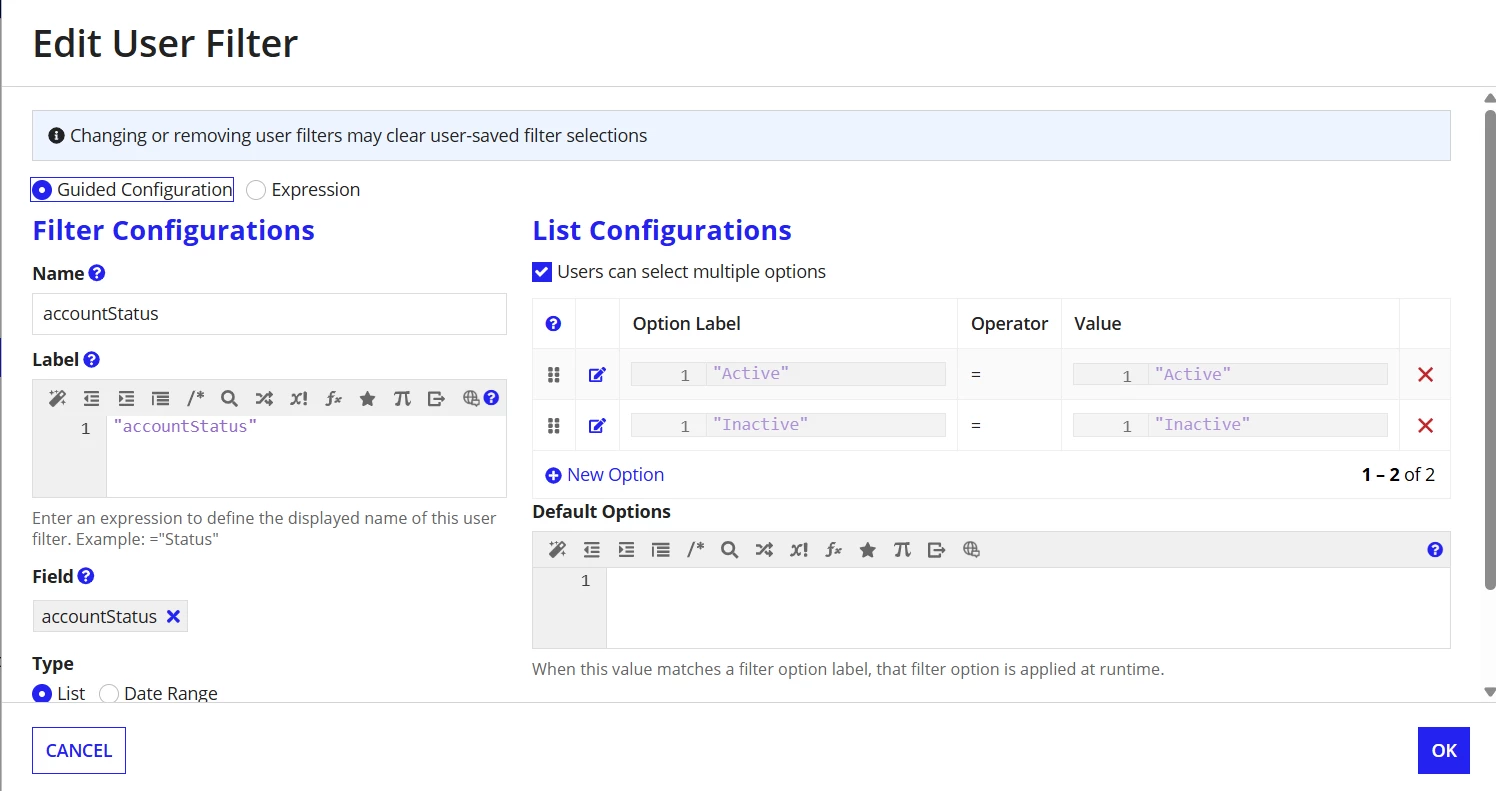The height and width of the screenshot is (791, 1496).
Task: Click the magic wand icon in Label toolbar
Action: click(57, 398)
